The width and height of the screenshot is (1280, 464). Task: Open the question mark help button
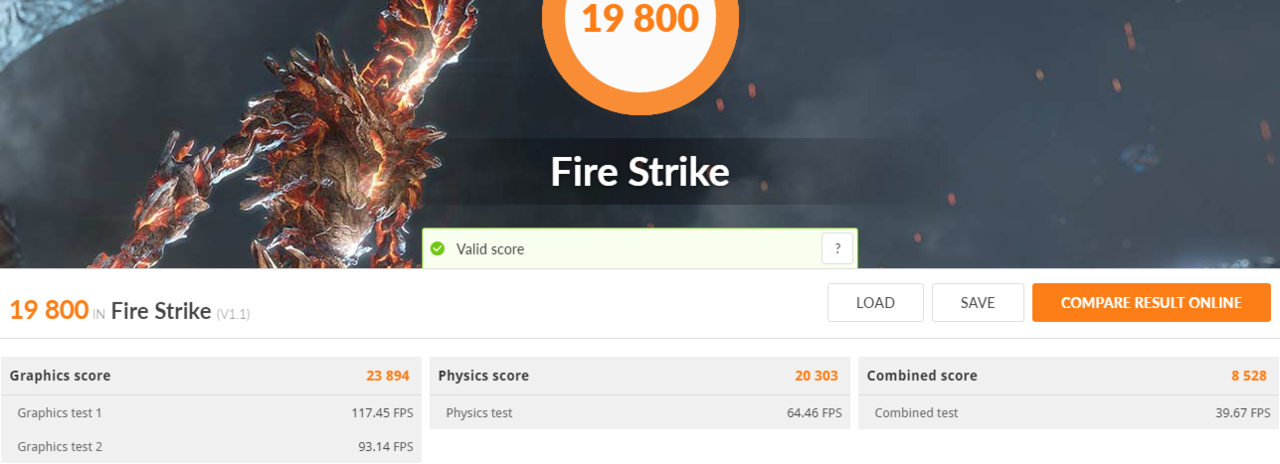(837, 248)
